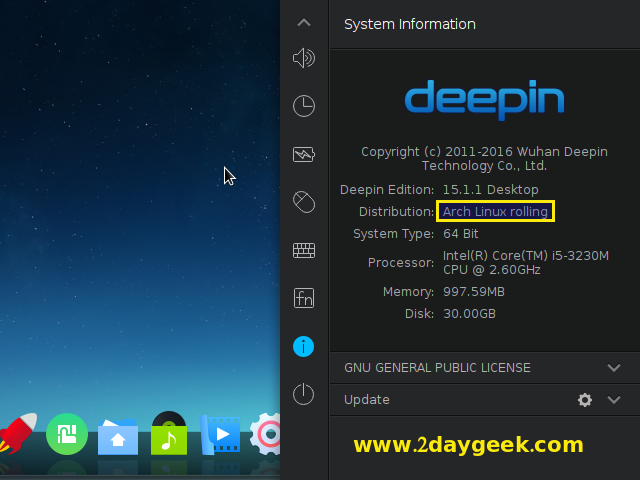Select the Arch Linux rolling distribution text
Image resolution: width=640 pixels, height=480 pixels.
(x=495, y=211)
